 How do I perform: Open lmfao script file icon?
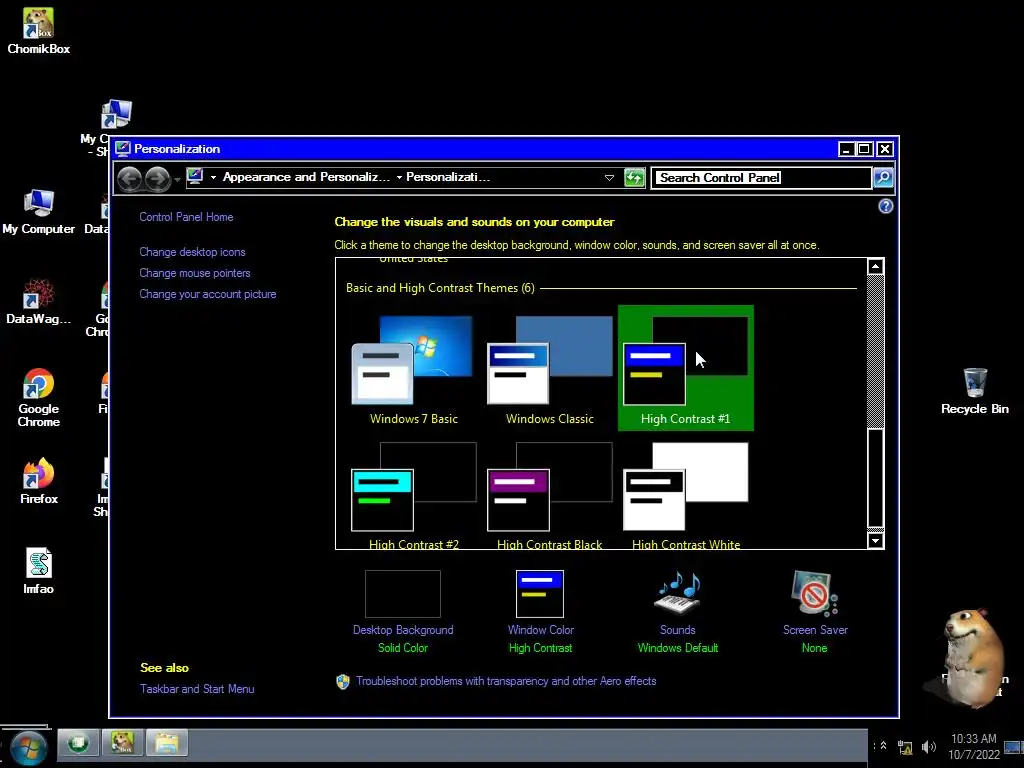point(38,571)
